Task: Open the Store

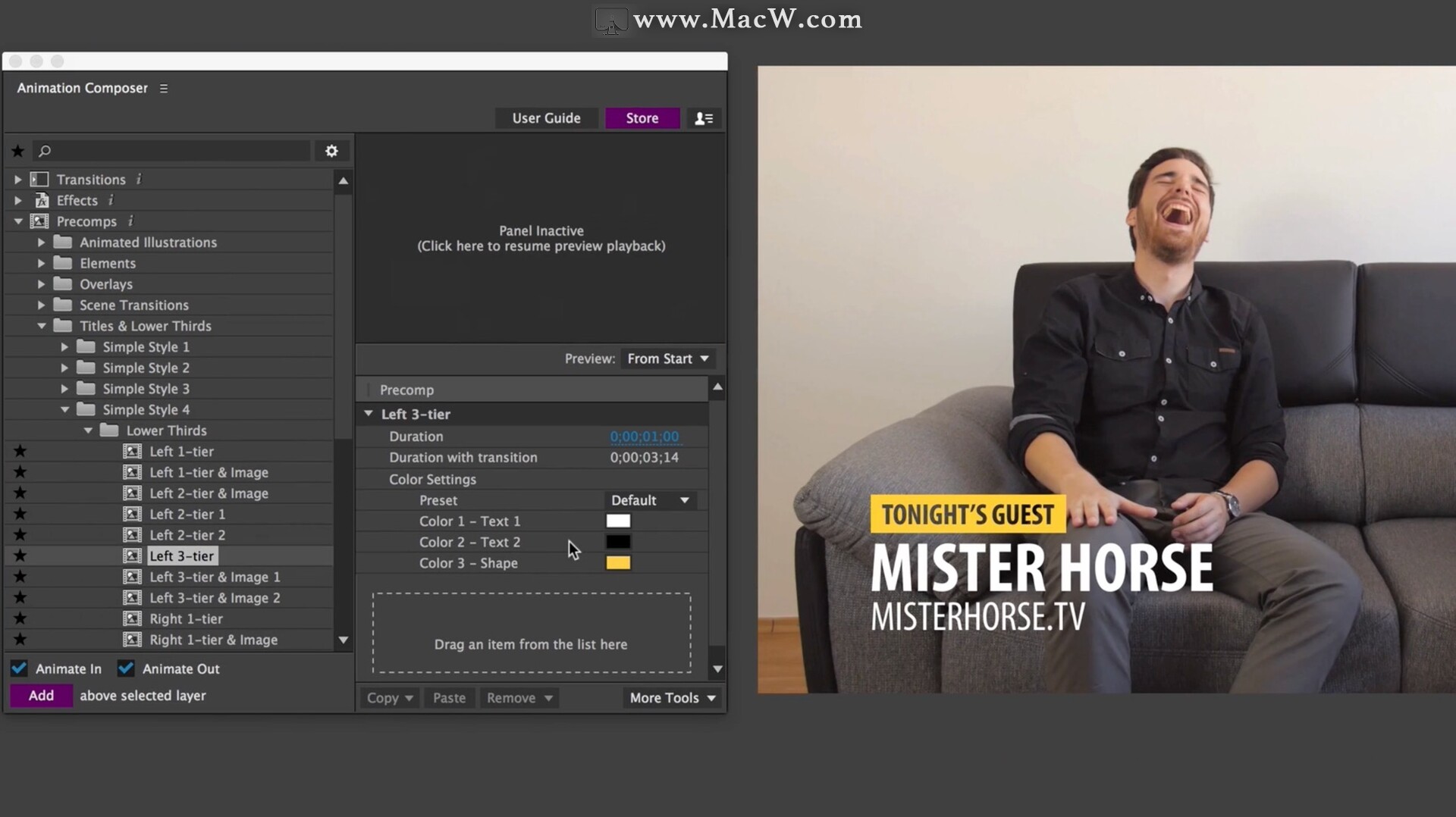Action: click(642, 118)
